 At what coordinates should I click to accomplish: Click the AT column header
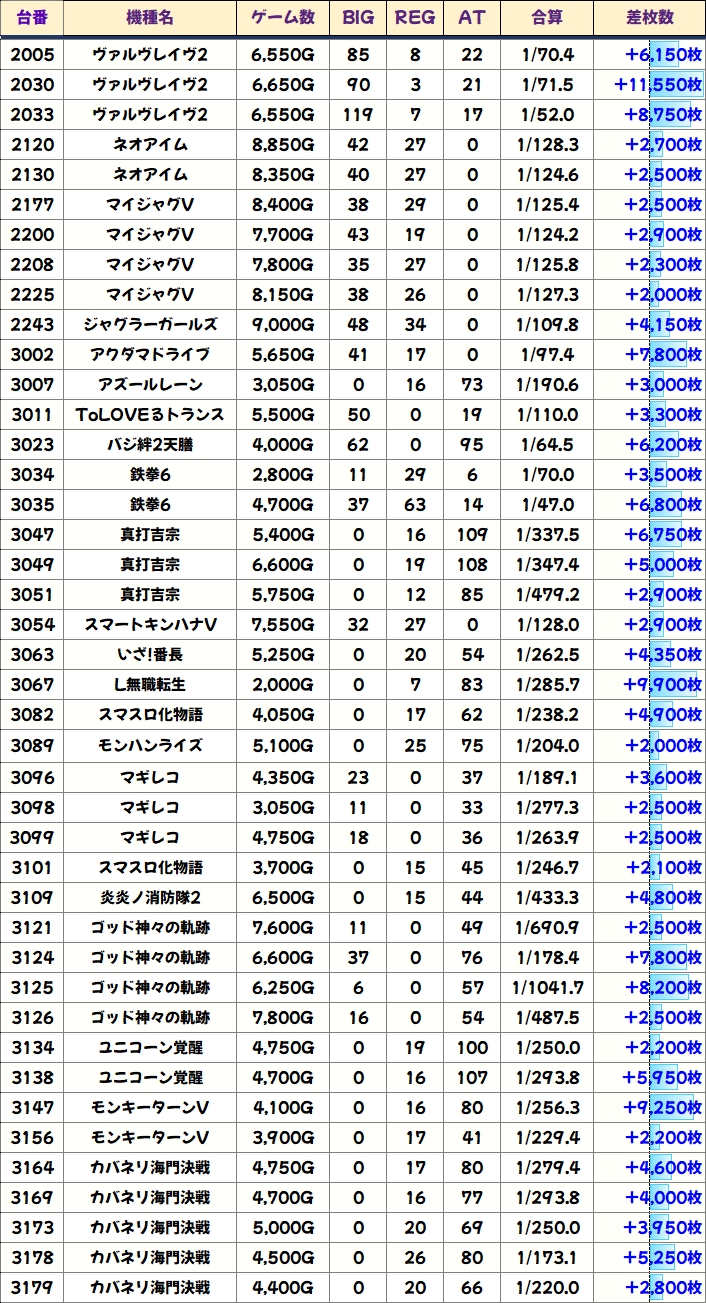[472, 18]
